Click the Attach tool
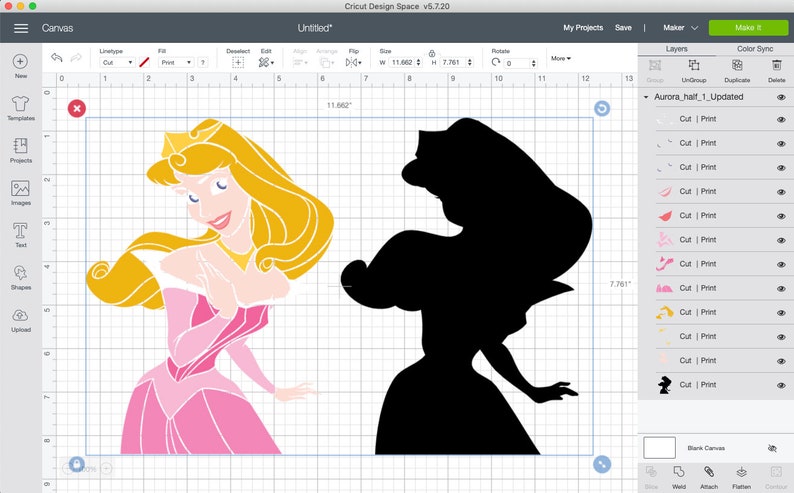 709,478
